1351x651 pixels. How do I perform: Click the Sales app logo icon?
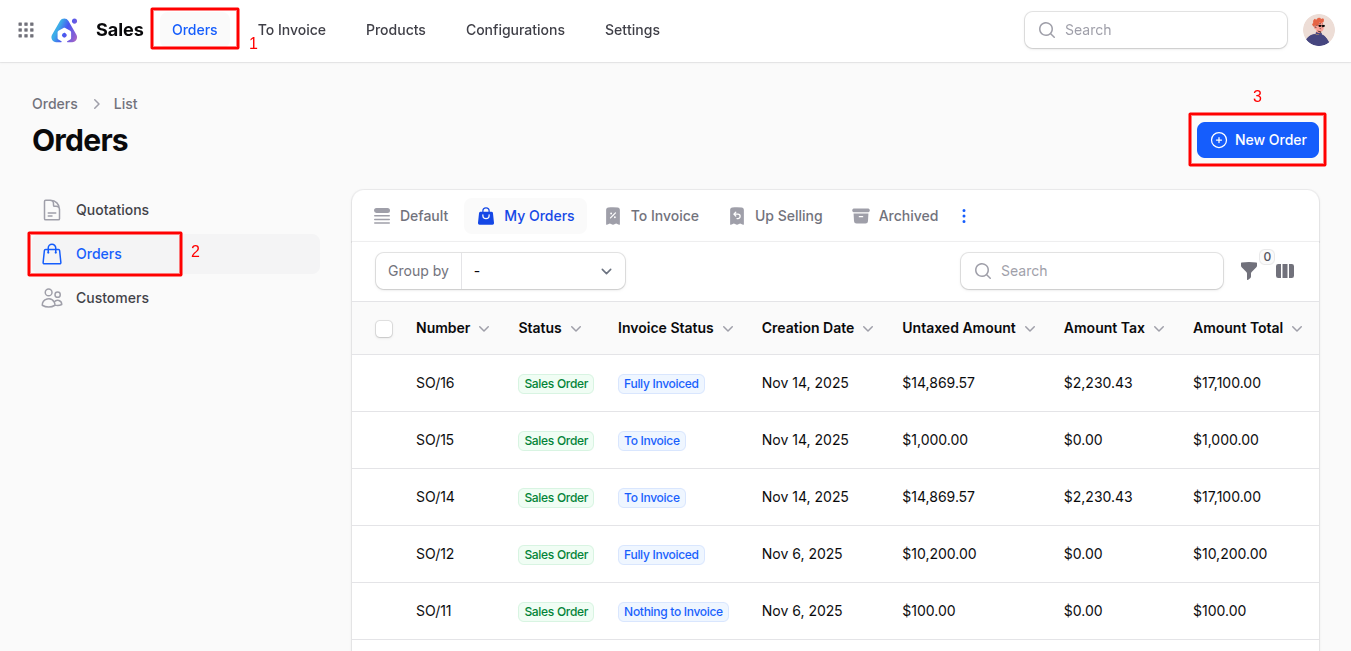[x=65, y=30]
